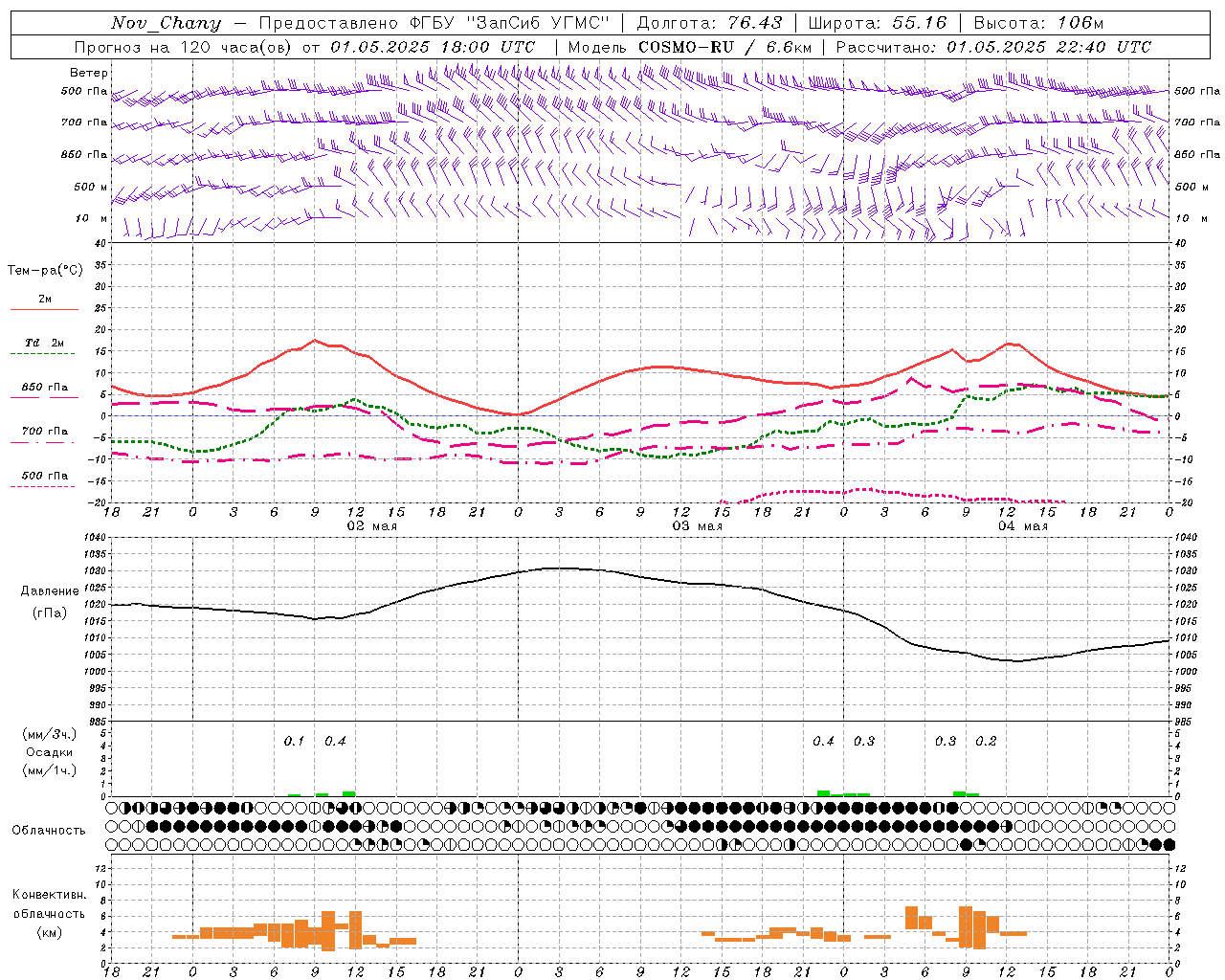The height and width of the screenshot is (980, 1225).
Task: Click the red line sample under '2м' legend
Action: pos(44,310)
